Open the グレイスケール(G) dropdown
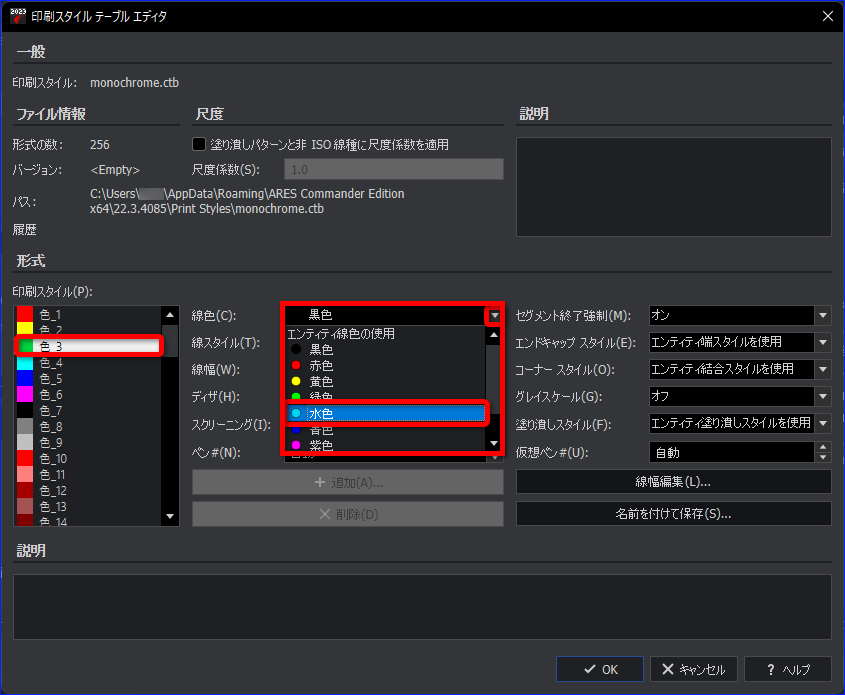Viewport: 845px width, 695px height. tap(822, 397)
